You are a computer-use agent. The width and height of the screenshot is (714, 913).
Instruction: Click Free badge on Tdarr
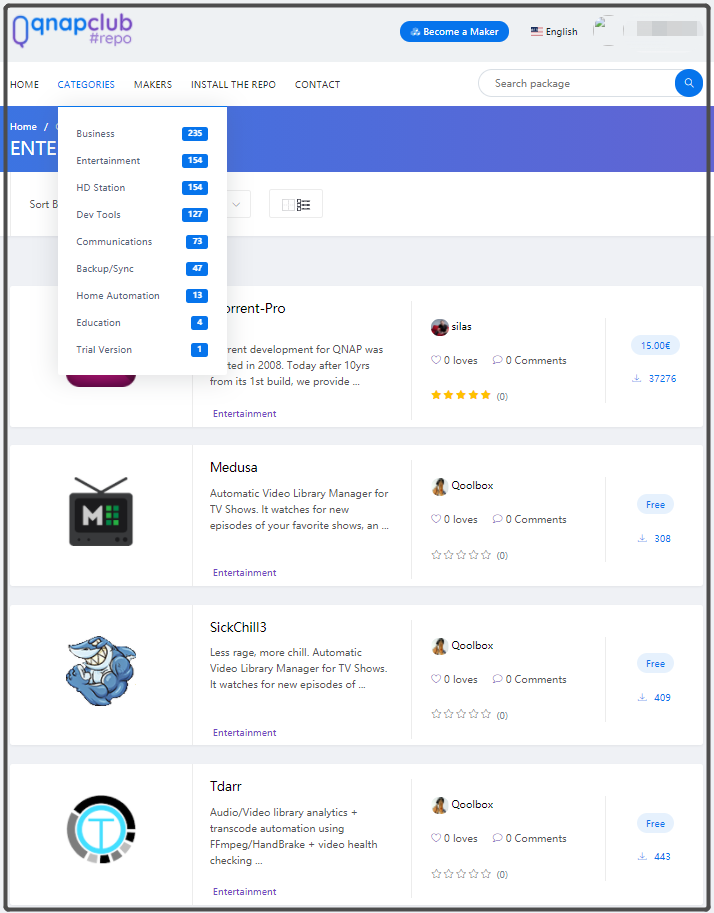click(655, 823)
